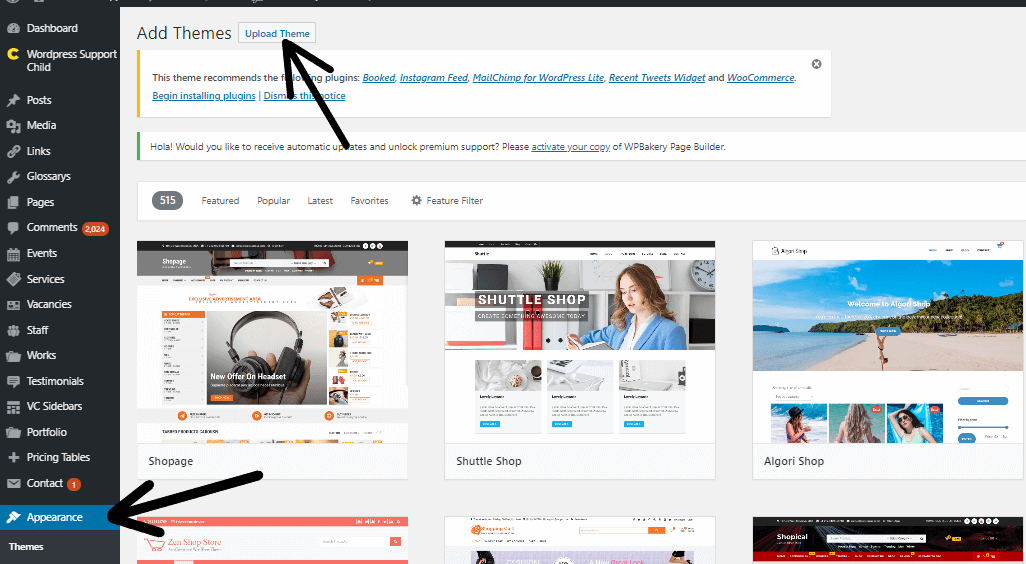Screen dimensions: 1026x564
Task: Click the 515 theme count badge
Action: pos(168,200)
